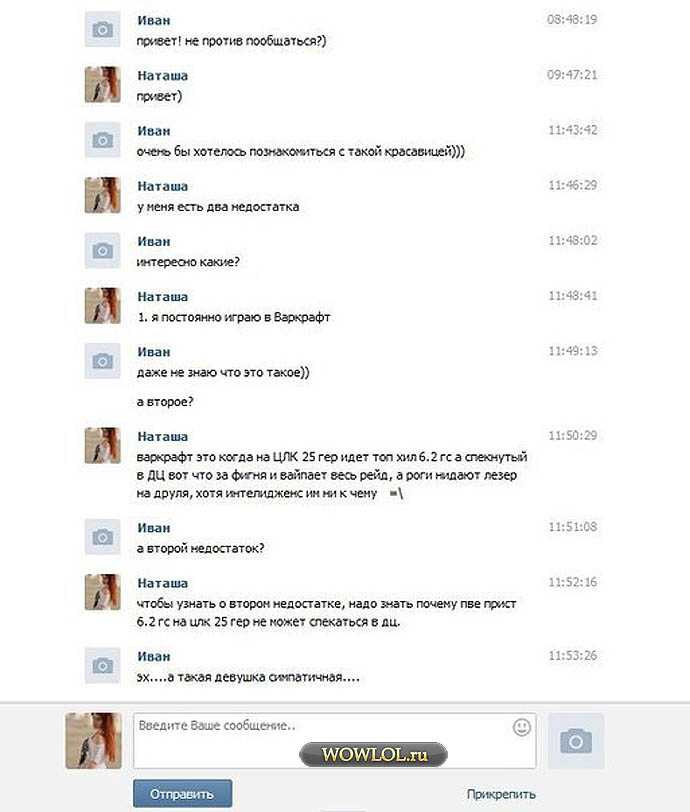The height and width of the screenshot is (812, 690).
Task: Open Наташа name link at 11:50:29 message
Action: pos(163,437)
